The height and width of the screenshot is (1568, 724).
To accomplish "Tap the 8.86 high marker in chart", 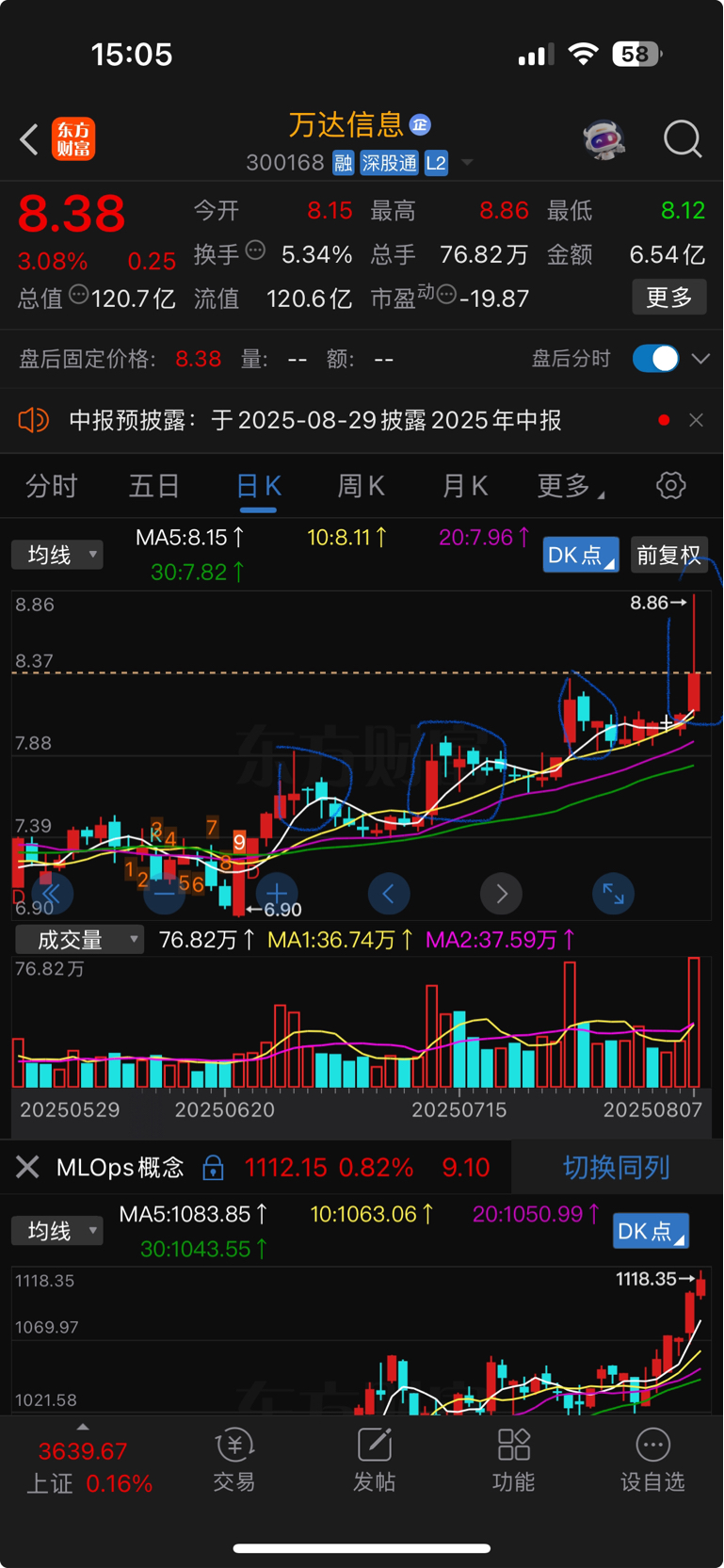I will pos(658,603).
